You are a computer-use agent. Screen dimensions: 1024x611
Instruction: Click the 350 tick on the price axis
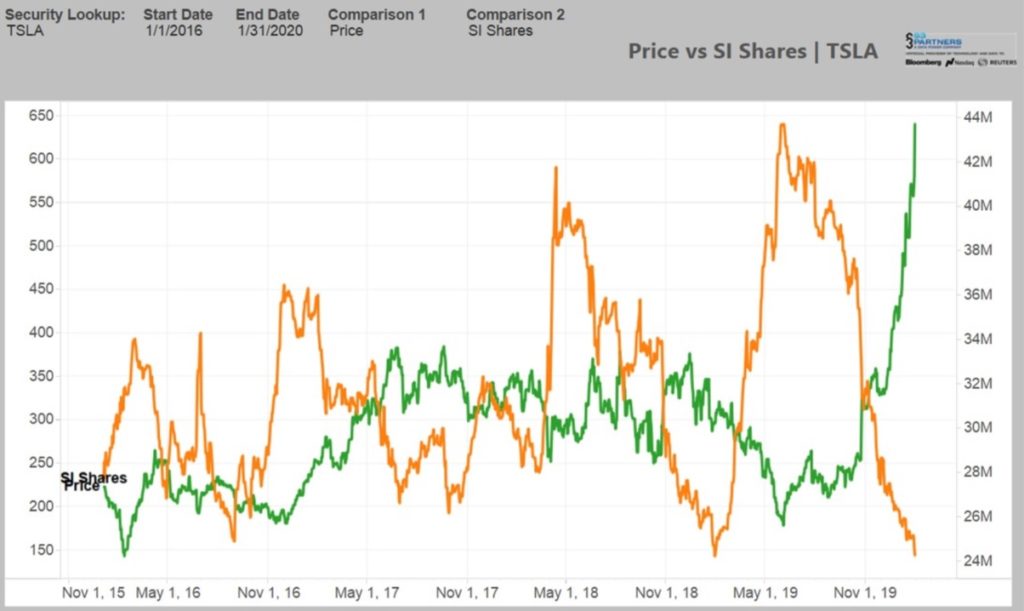(41, 376)
